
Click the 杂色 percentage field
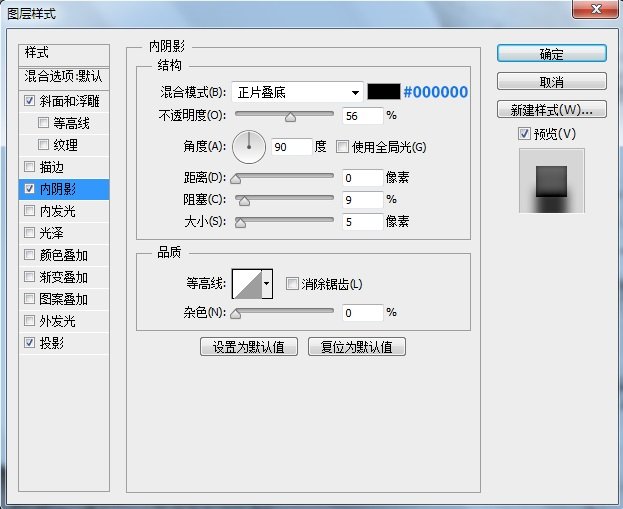362,313
